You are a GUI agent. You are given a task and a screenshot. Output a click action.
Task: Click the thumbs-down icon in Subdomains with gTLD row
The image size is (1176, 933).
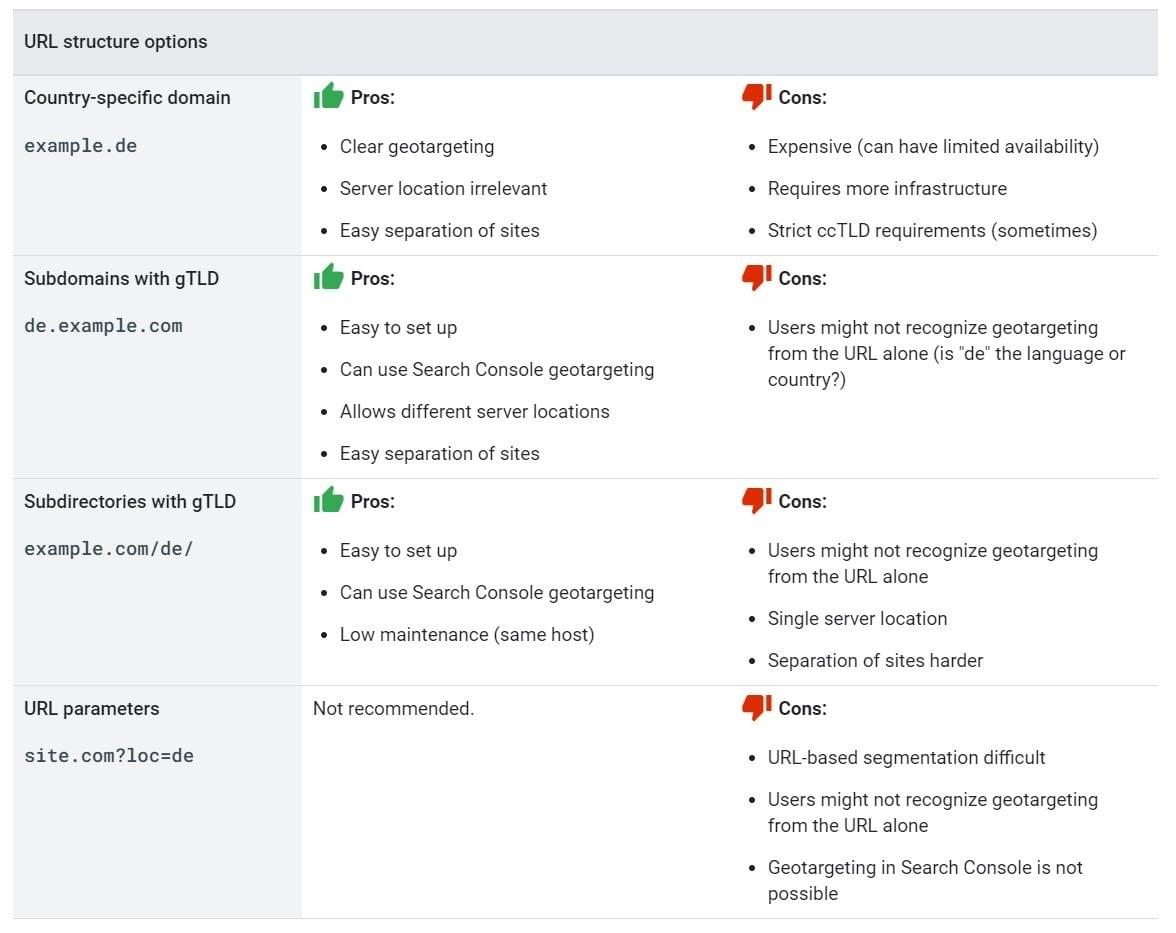tap(756, 277)
